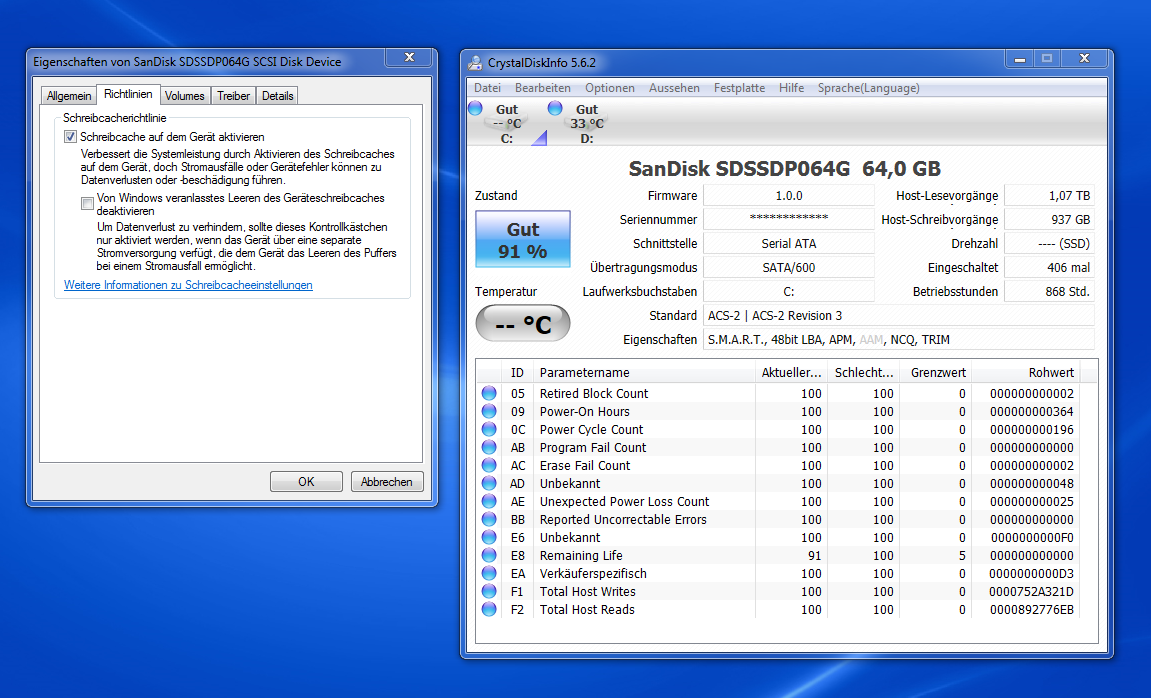Viewport: 1151px width, 698px height.
Task: Select the 'Total Host Writes' parameter name
Action: click(x=588, y=592)
